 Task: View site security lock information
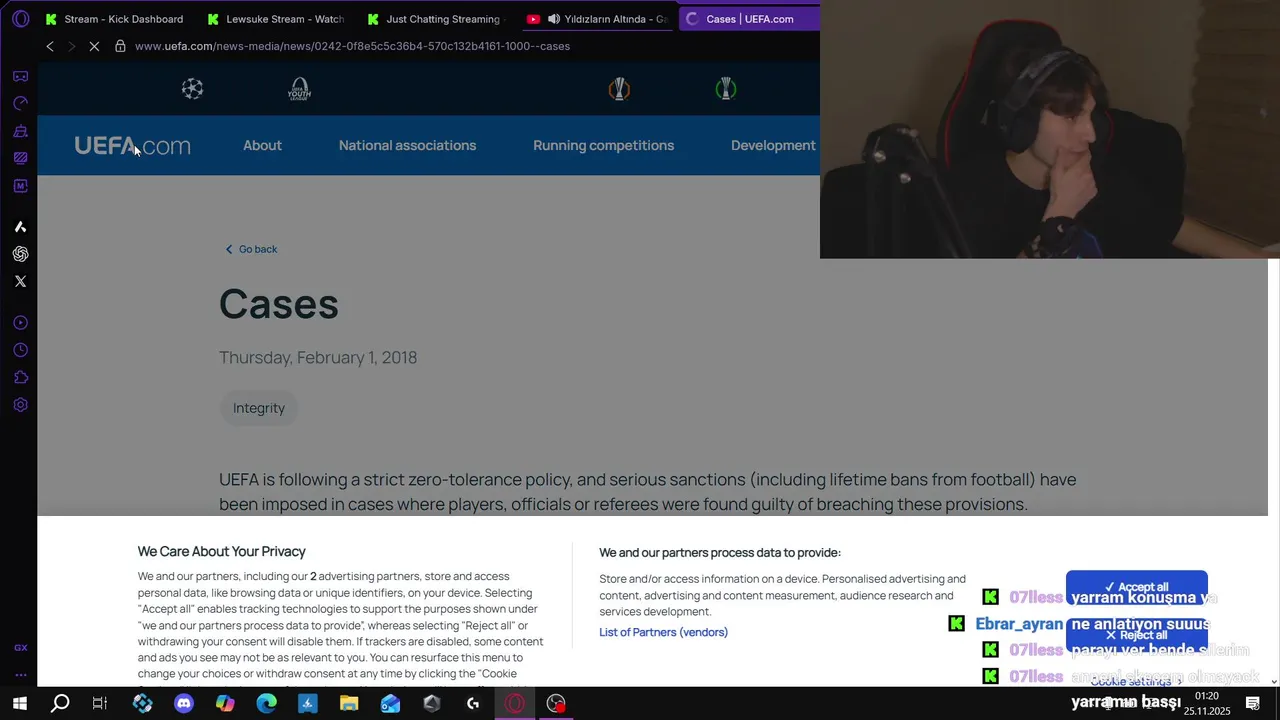(120, 46)
